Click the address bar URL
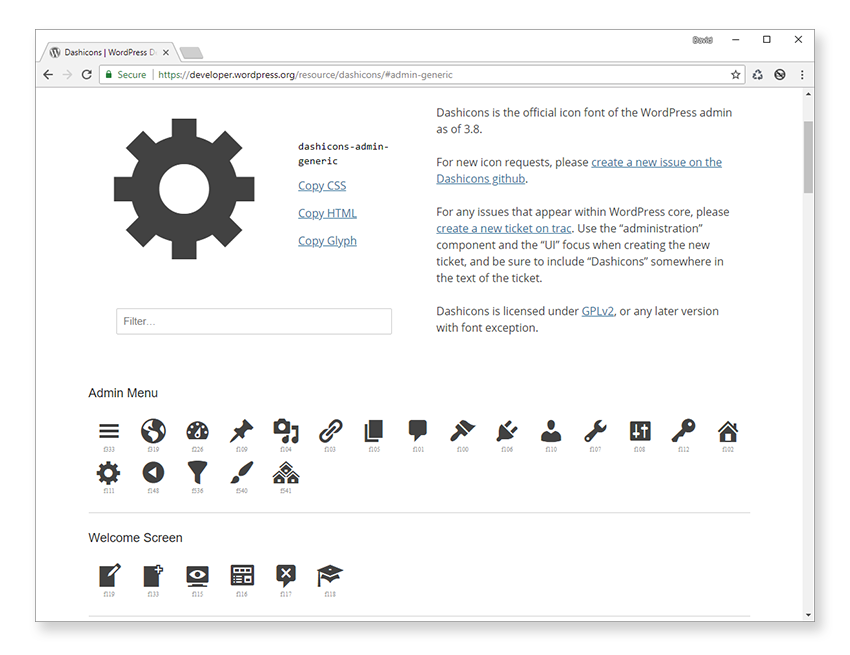Viewport: 850px width, 655px height. tap(305, 75)
